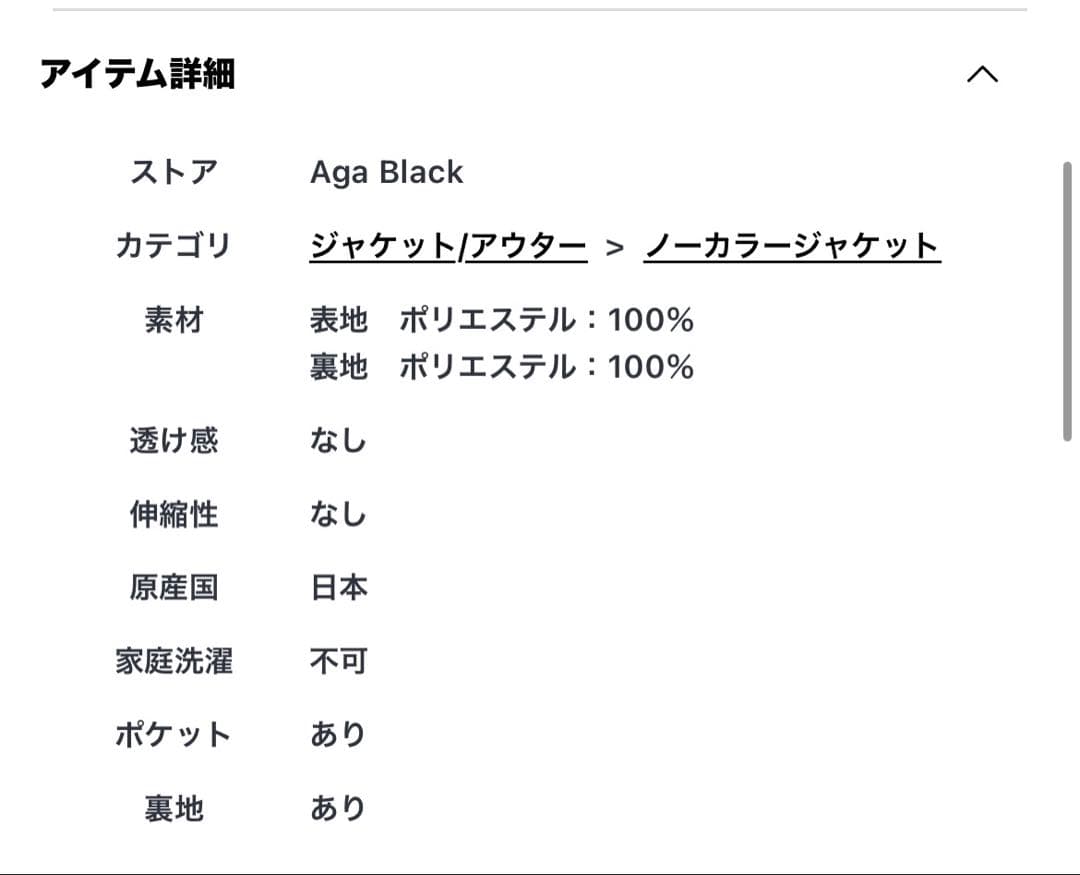Select the 素材 label
The height and width of the screenshot is (875, 1080).
pos(175,319)
